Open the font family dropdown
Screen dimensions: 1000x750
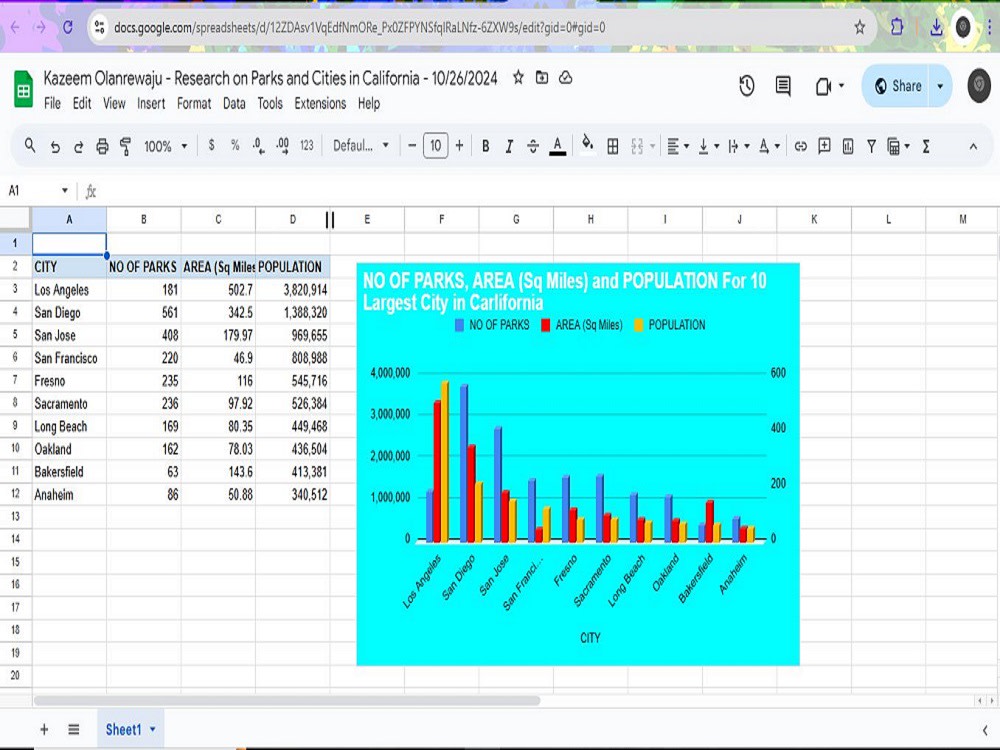point(360,146)
